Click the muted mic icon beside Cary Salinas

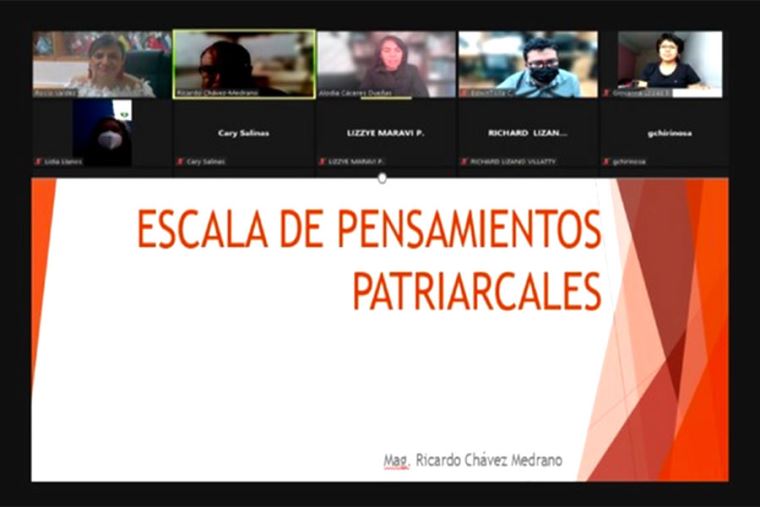180,161
